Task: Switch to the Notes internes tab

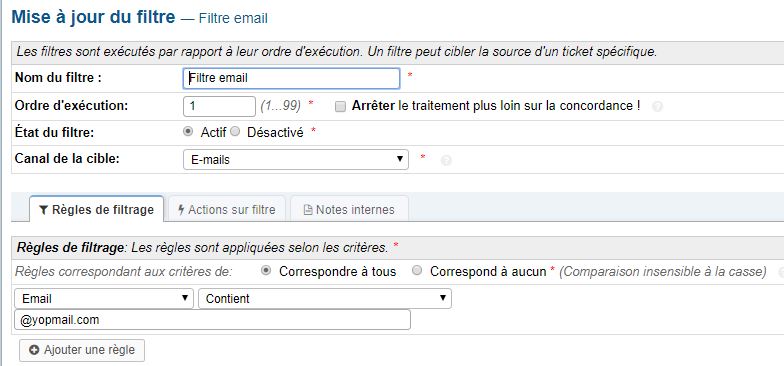Action: coord(349,209)
